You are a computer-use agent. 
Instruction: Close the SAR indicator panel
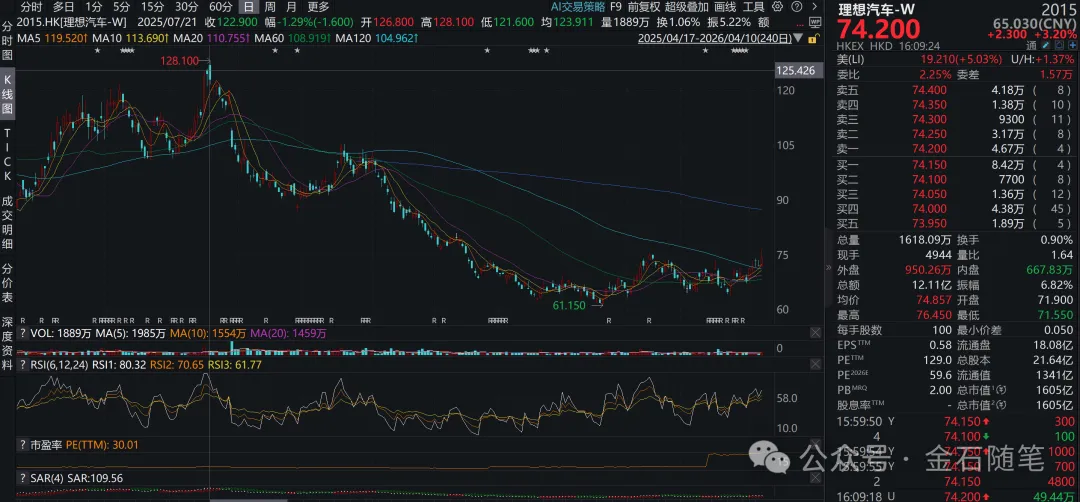tap(815, 477)
